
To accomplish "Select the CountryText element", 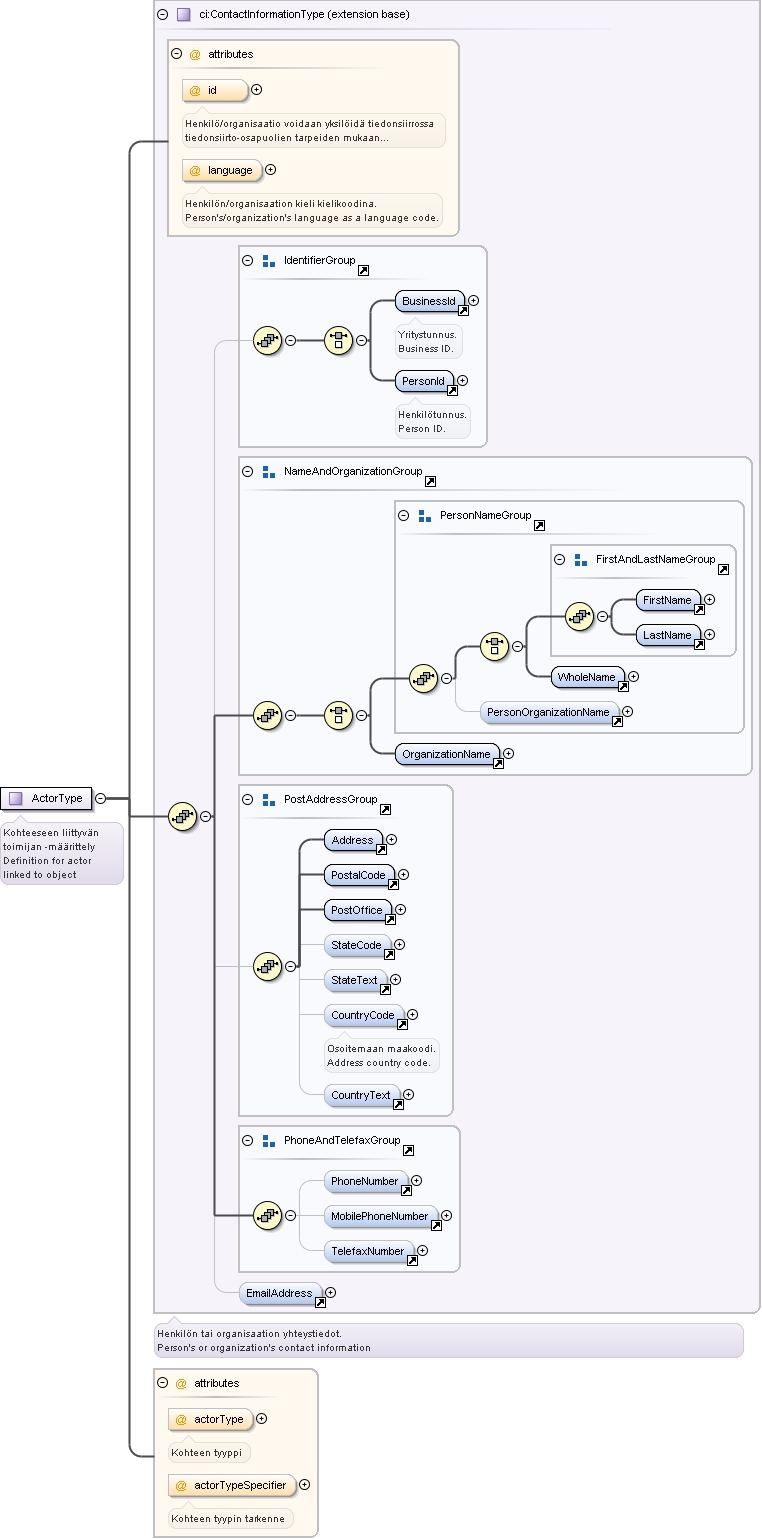I will 362,1095.
